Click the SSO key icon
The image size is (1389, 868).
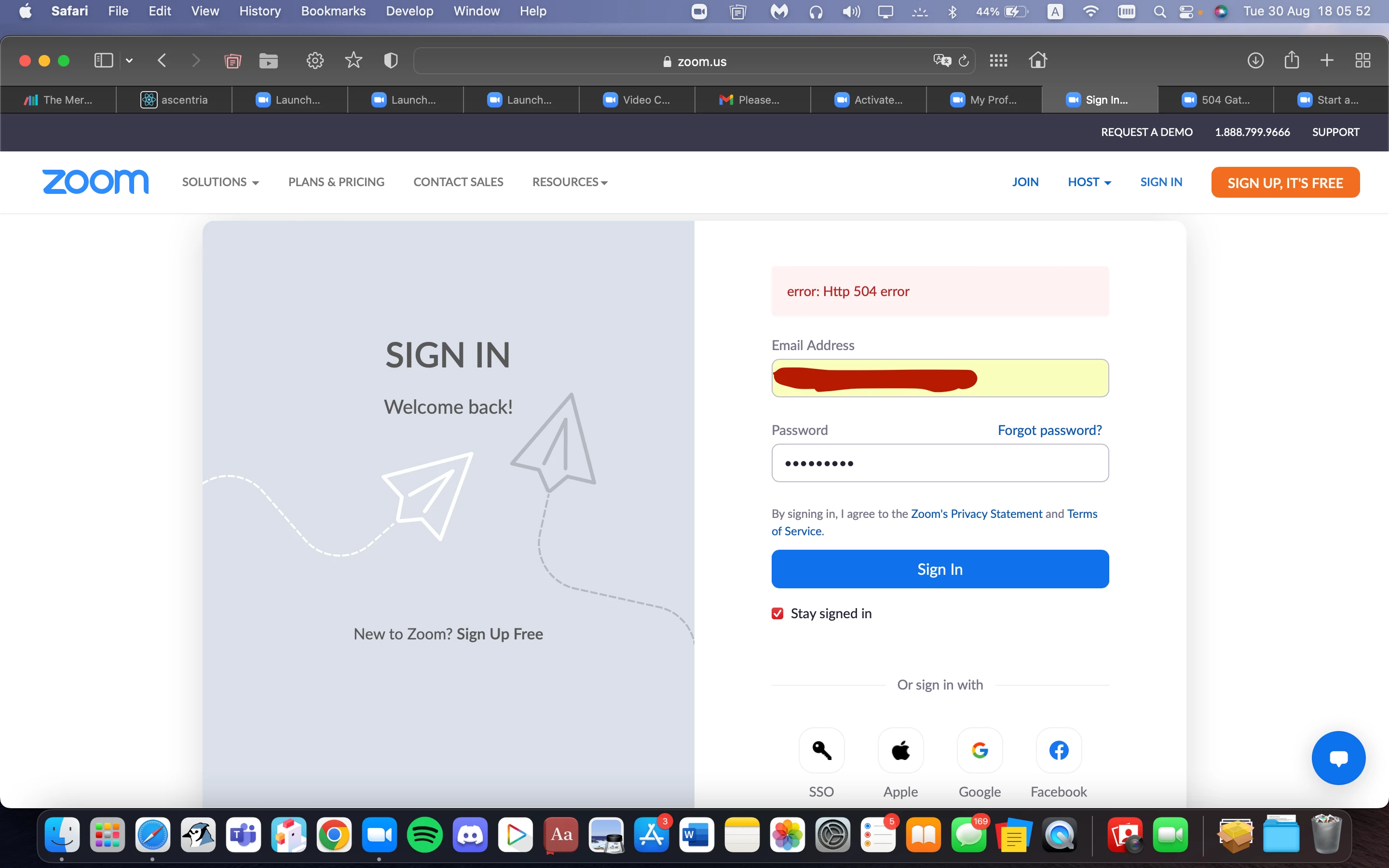pyautogui.click(x=821, y=750)
